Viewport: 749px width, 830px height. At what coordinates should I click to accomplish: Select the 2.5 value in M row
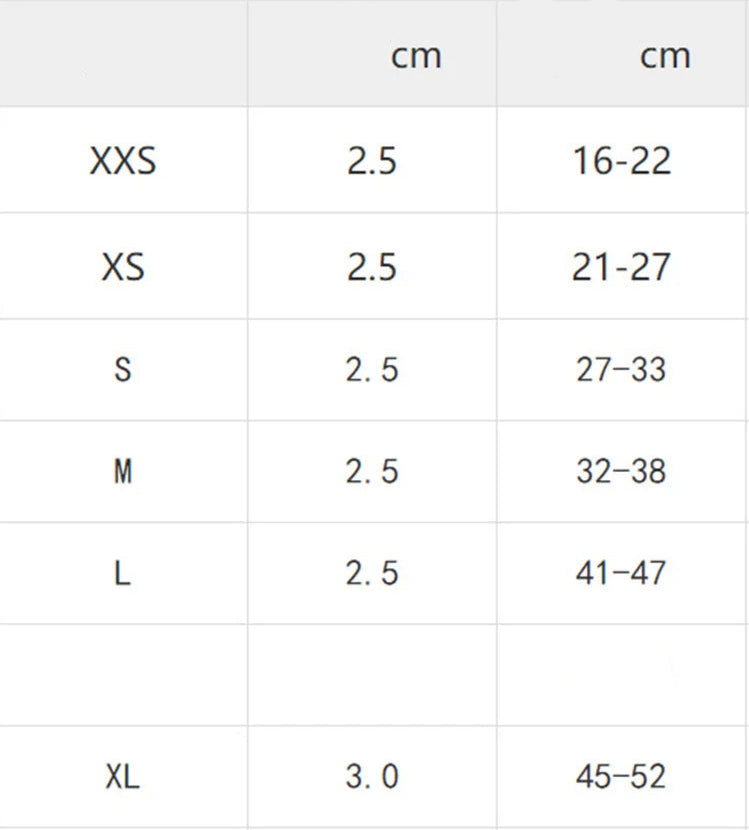coord(372,471)
